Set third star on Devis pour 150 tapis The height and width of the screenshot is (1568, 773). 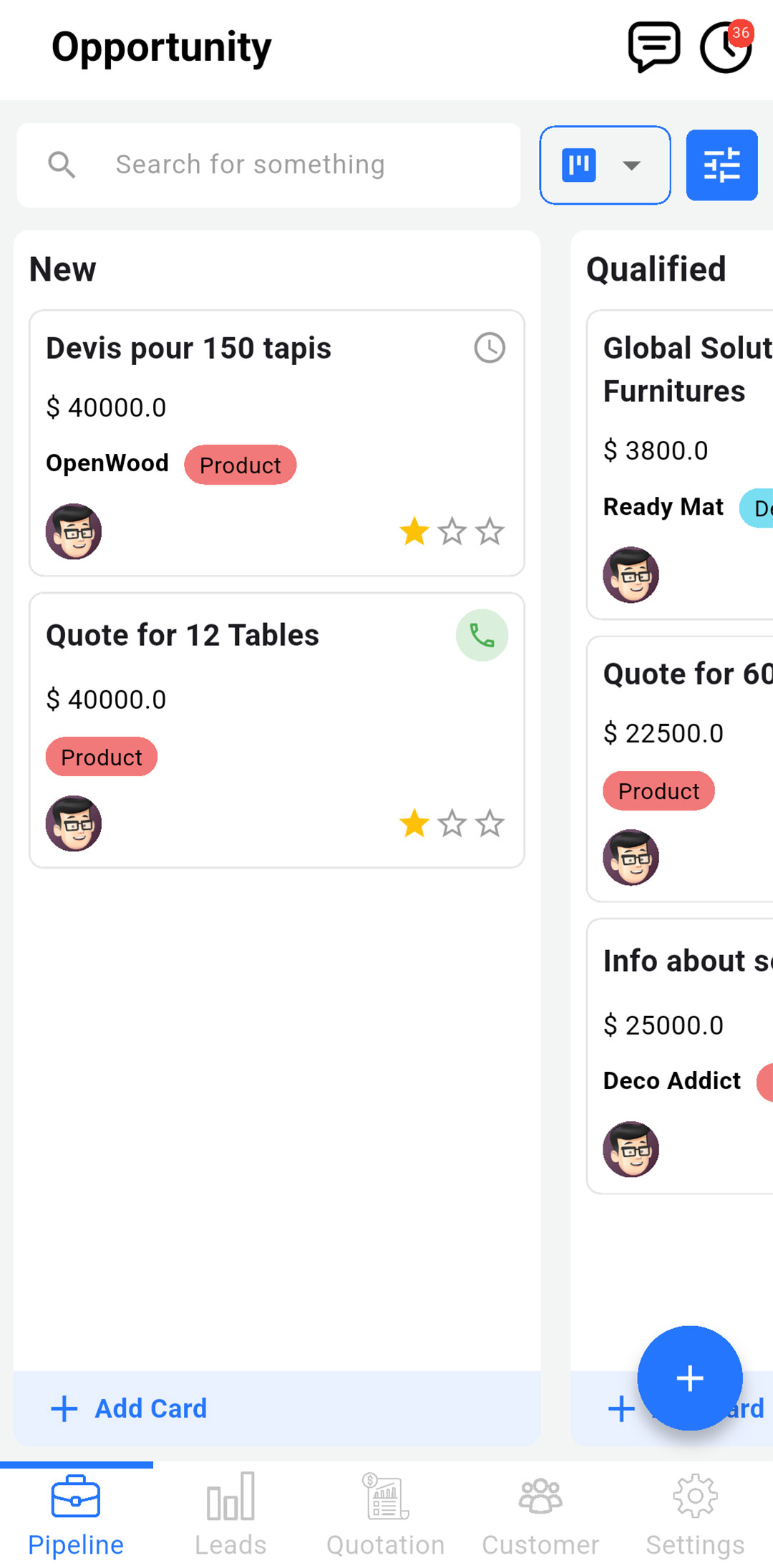[490, 531]
